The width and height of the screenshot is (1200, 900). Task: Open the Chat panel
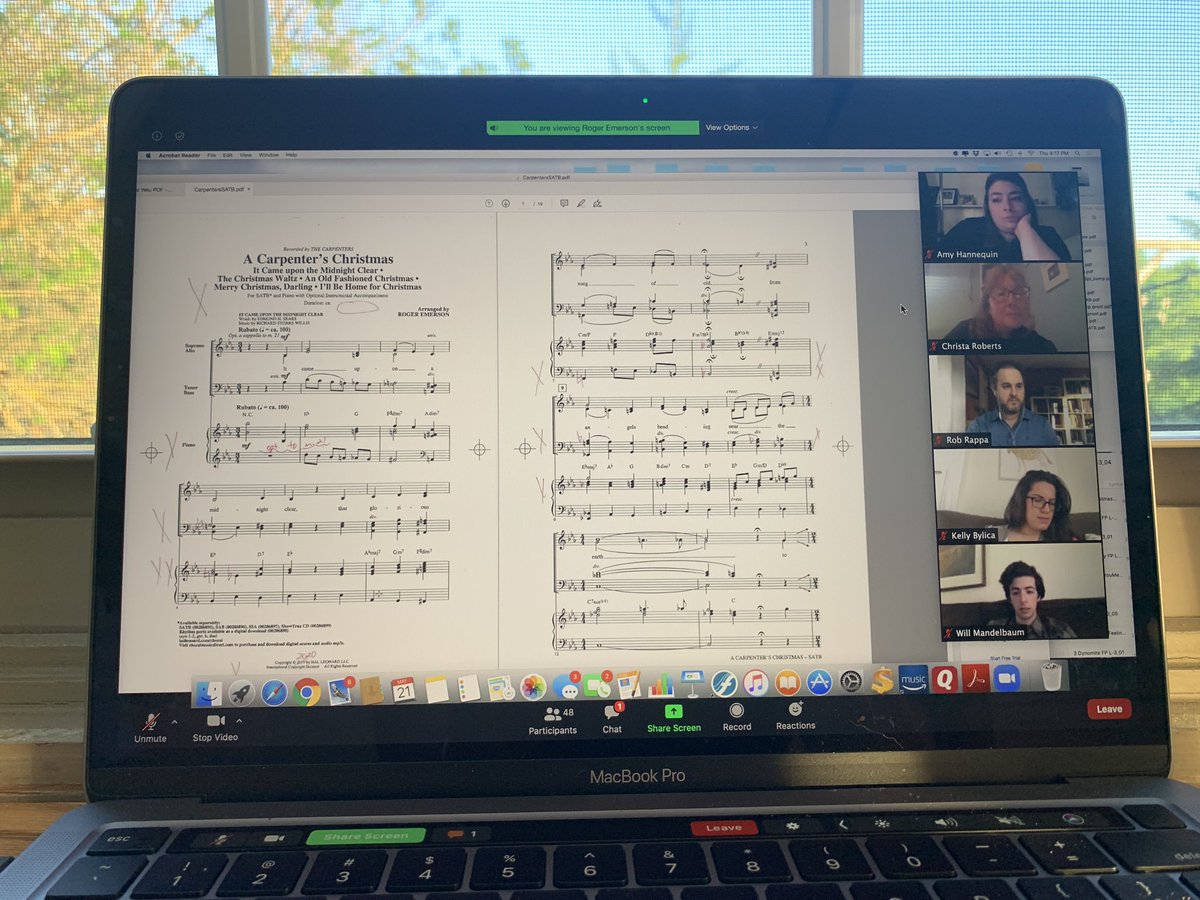[x=612, y=718]
